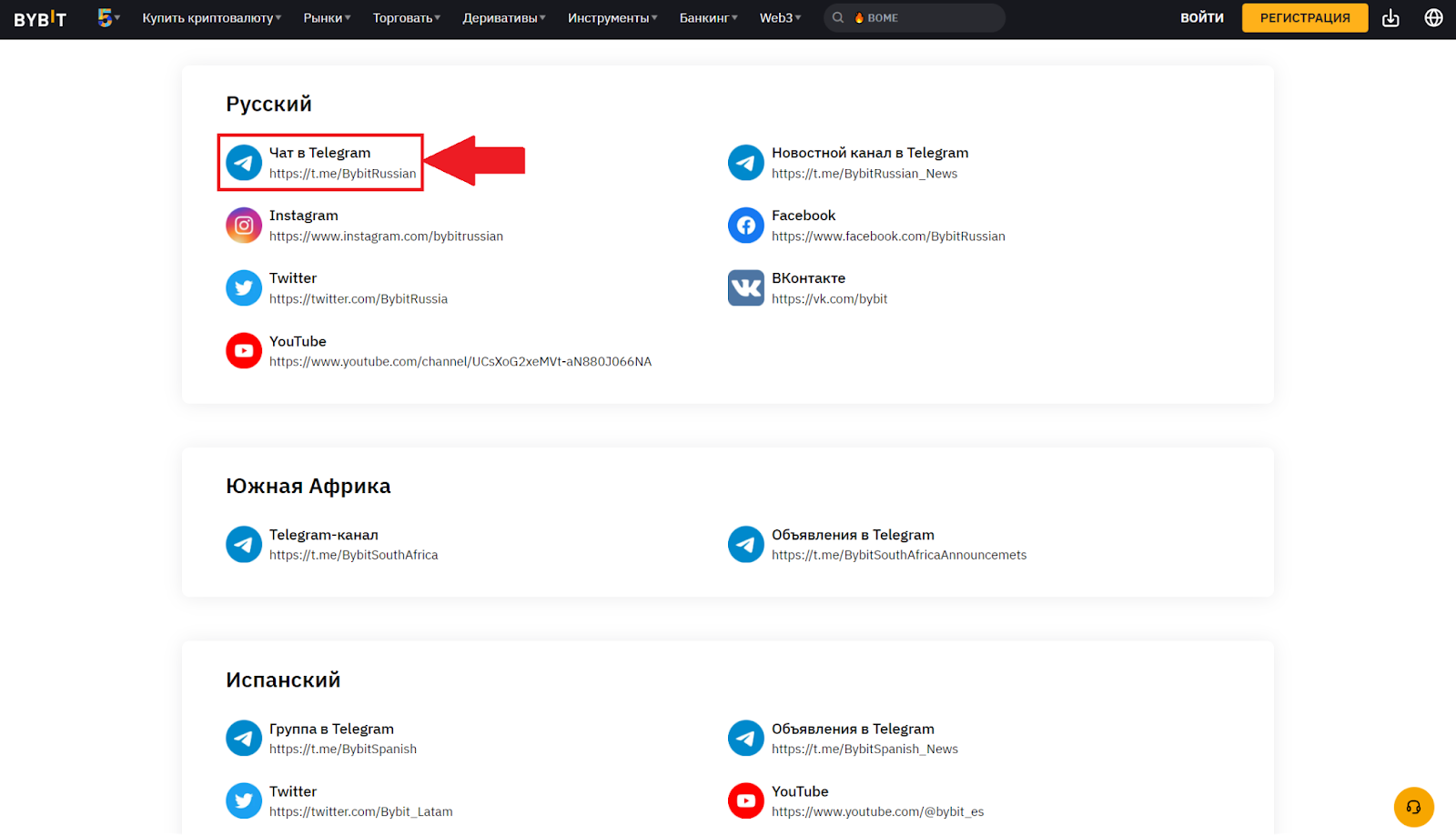
Task: Click the Spanish section Twitter icon
Action: coord(244,801)
